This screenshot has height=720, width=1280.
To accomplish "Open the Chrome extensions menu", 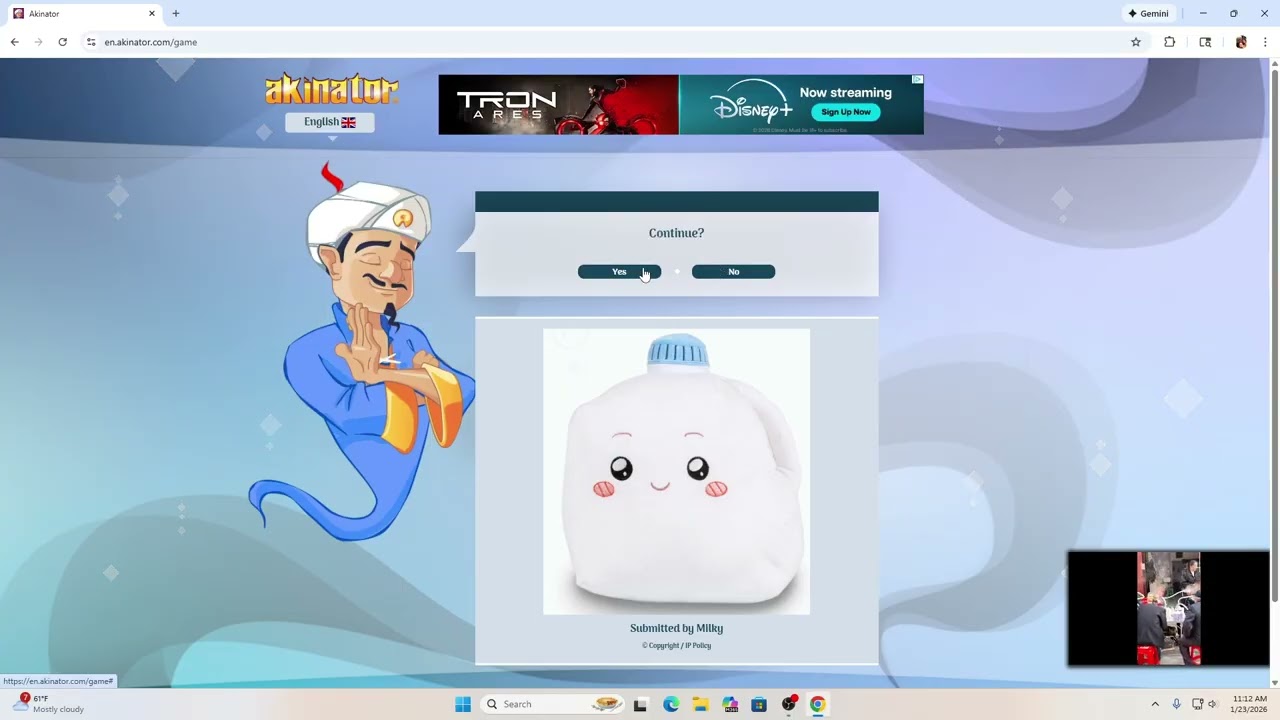I will 1169,42.
